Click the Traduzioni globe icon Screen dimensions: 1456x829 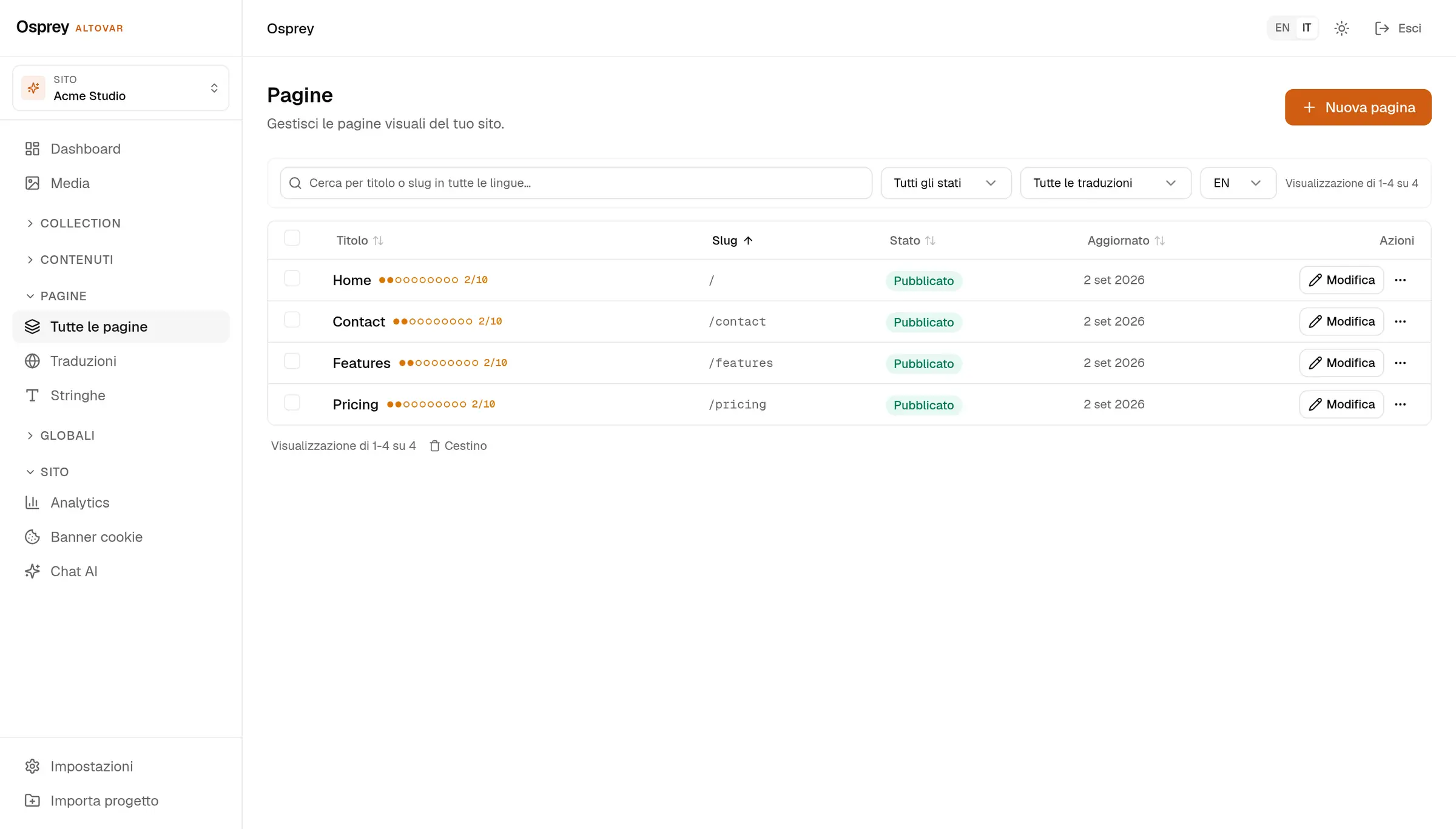tap(32, 361)
